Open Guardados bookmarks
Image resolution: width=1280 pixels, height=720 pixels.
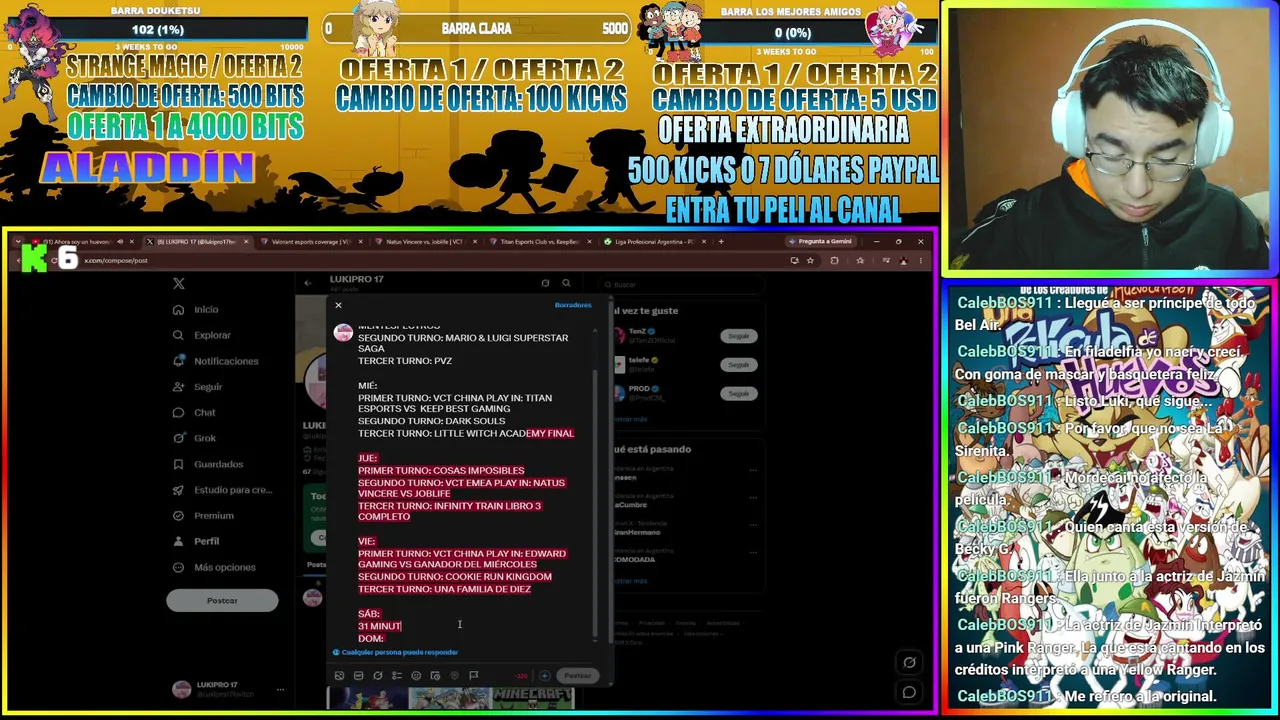(207, 464)
